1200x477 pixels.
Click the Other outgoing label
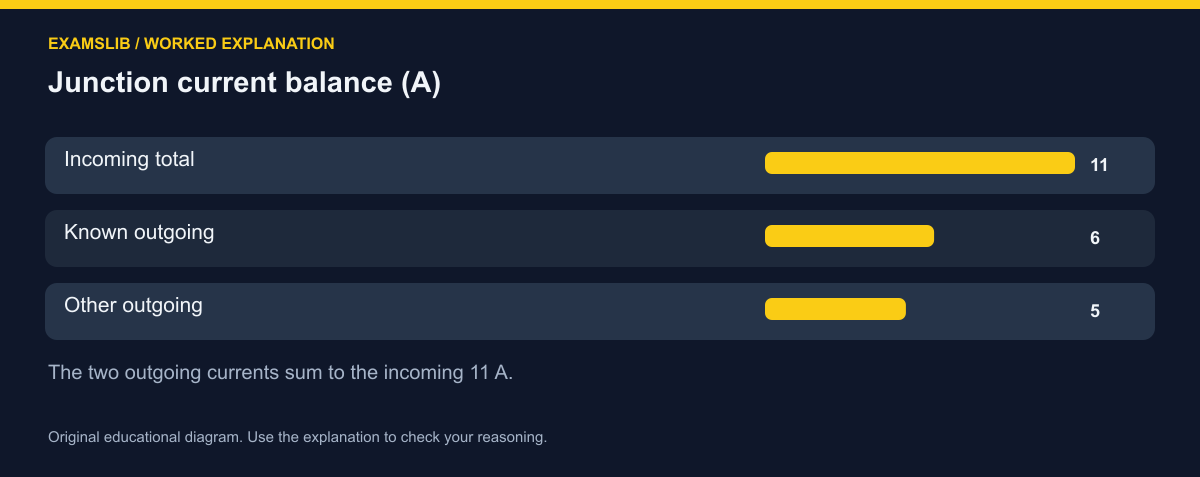pyautogui.click(x=133, y=305)
